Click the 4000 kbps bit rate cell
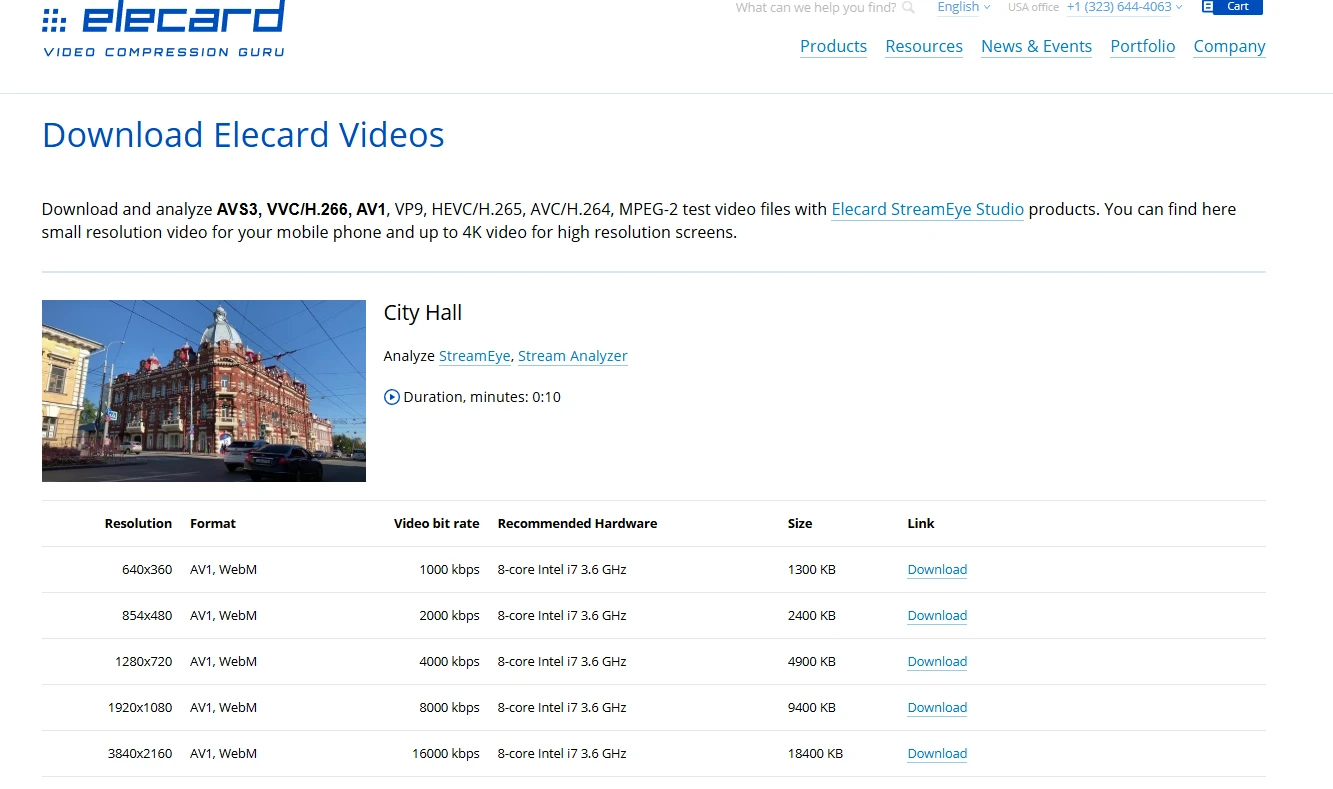The height and width of the screenshot is (789, 1333). (450, 662)
